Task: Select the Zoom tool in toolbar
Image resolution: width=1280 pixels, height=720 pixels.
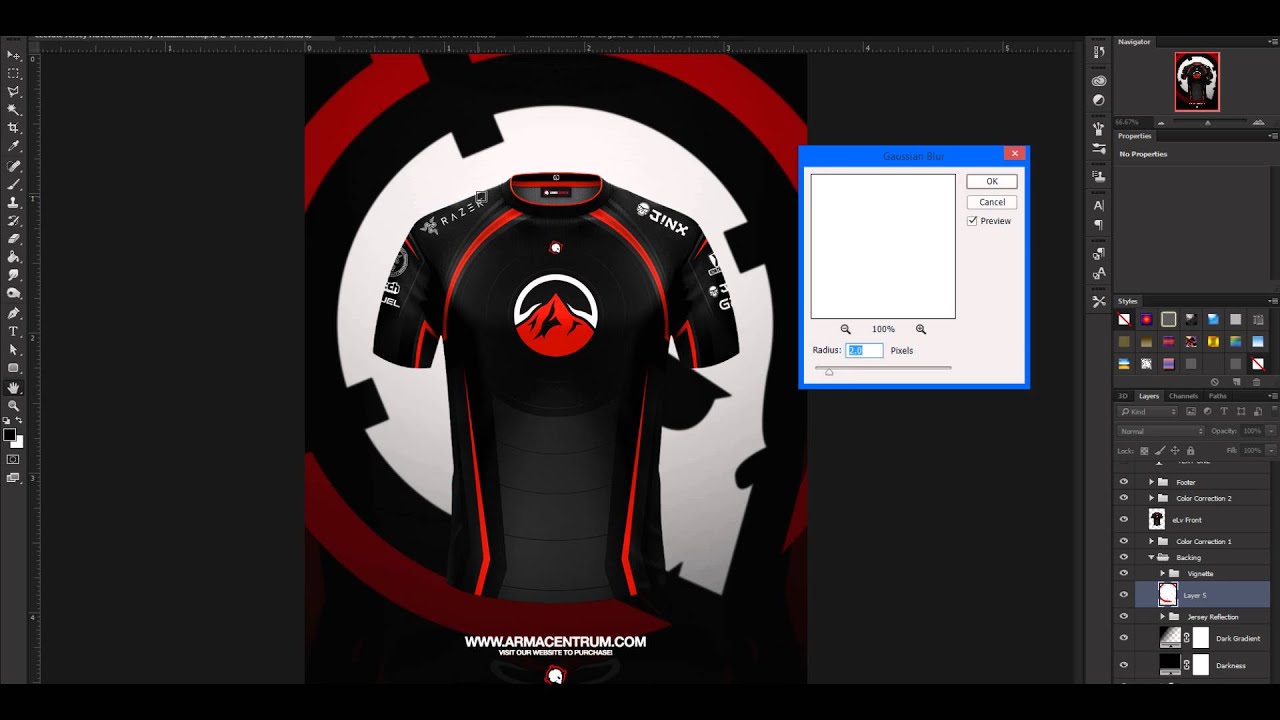Action: click(x=13, y=405)
